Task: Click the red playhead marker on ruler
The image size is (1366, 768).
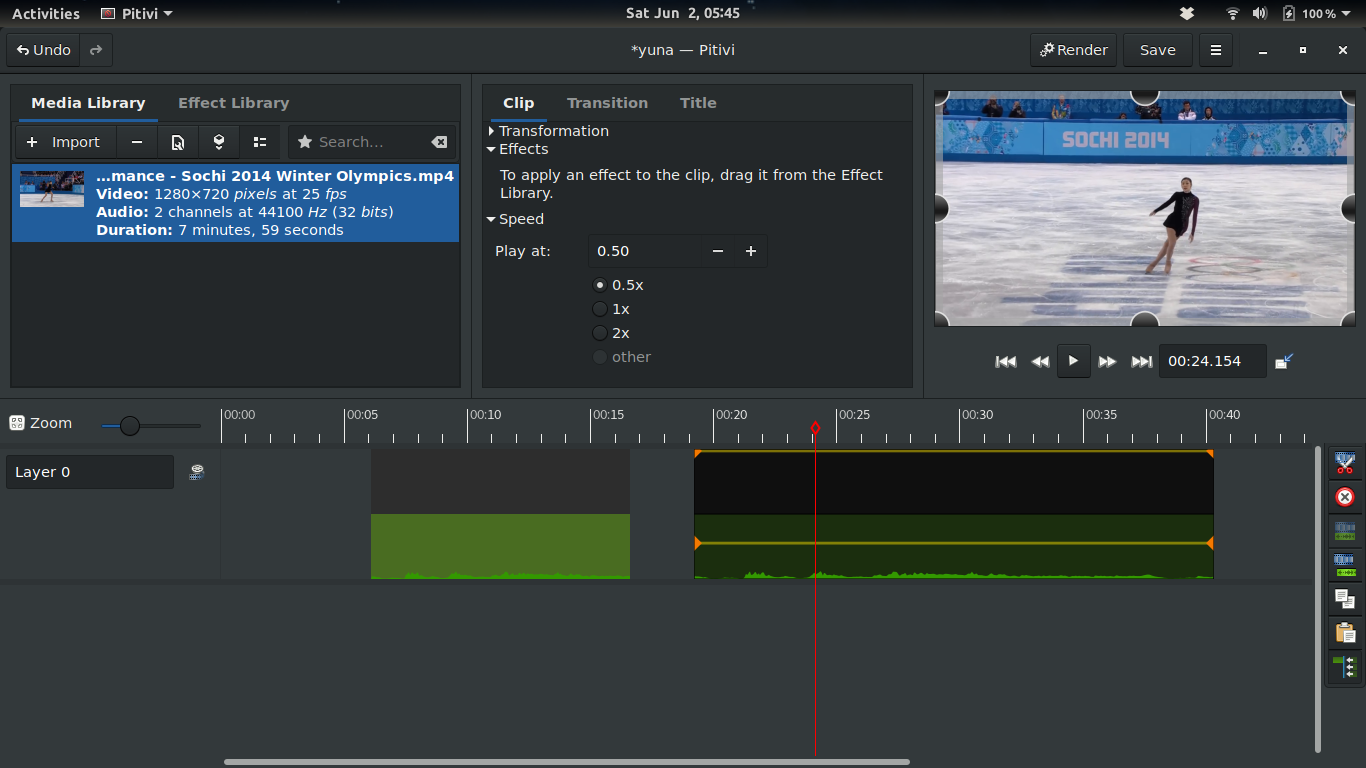Action: pos(815,428)
